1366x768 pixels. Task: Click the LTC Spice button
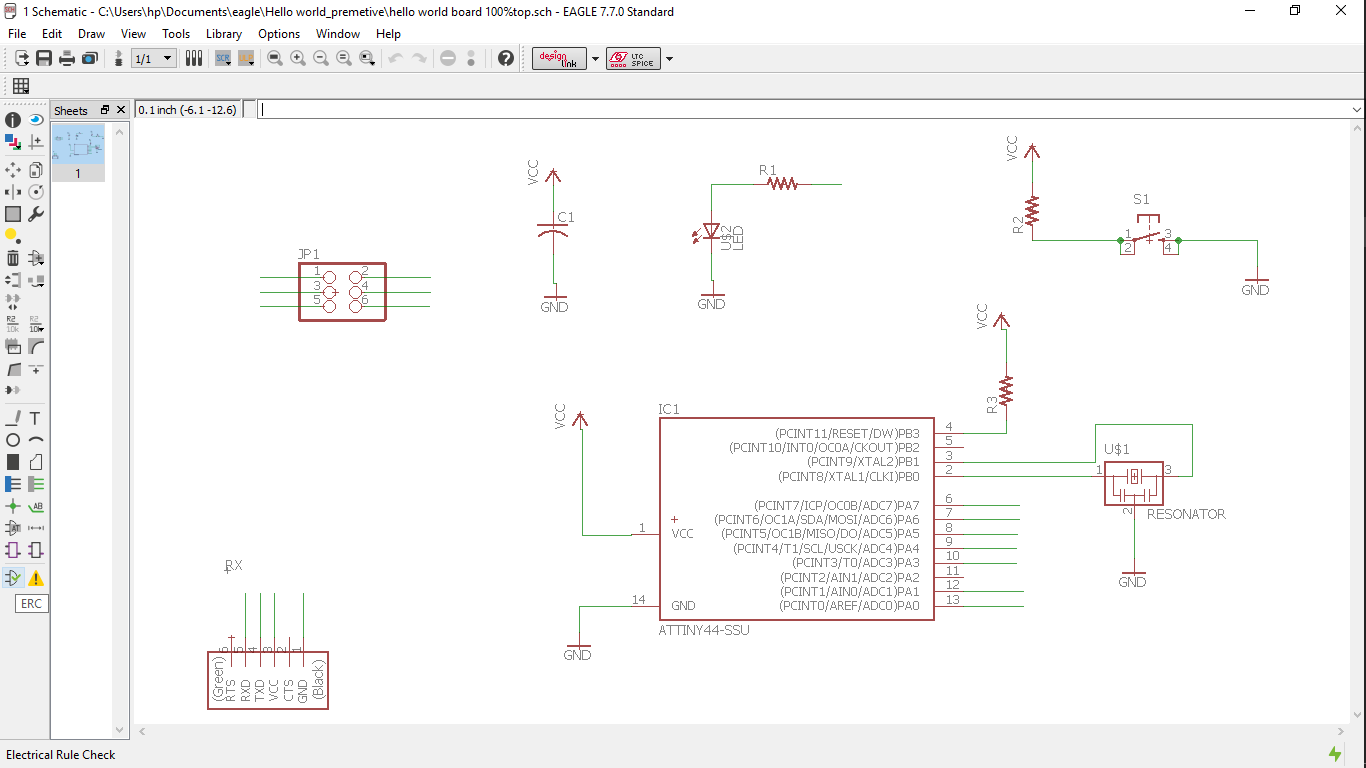[633, 59]
